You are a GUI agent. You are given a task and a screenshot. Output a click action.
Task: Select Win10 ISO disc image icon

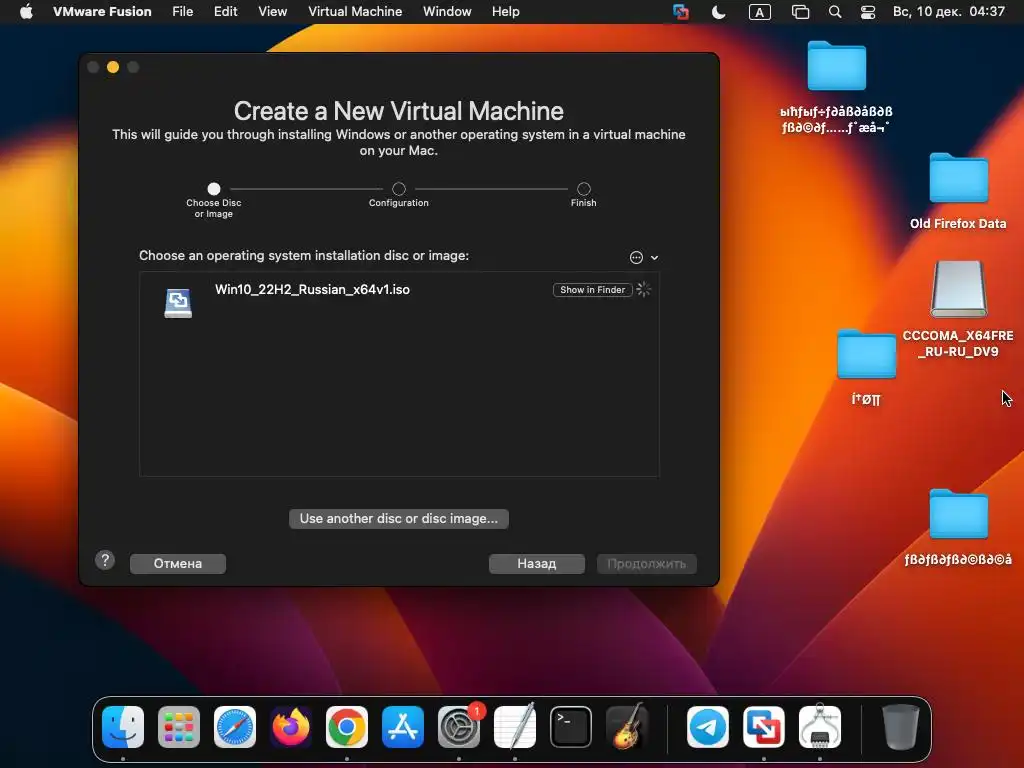[x=178, y=303]
